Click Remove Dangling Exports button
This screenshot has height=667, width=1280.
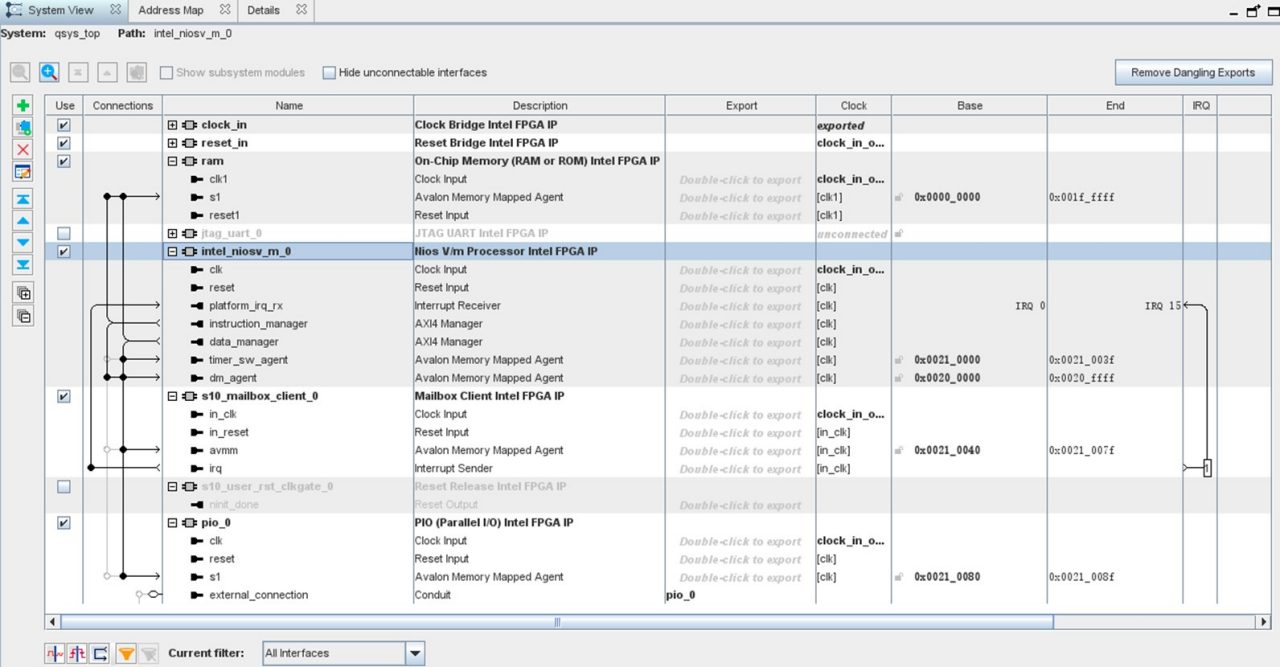[x=1193, y=72]
